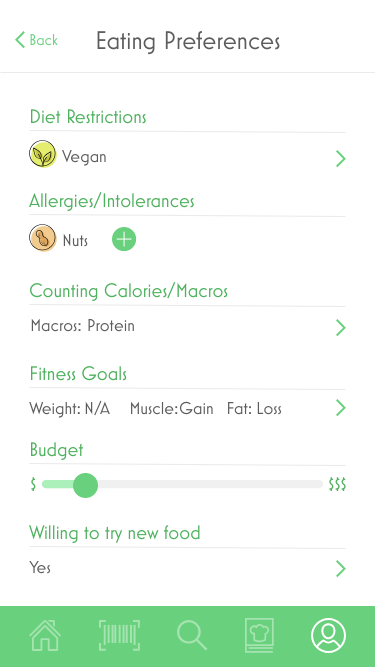
Task: Expand Willing to try new food chevron
Action: 341,568
